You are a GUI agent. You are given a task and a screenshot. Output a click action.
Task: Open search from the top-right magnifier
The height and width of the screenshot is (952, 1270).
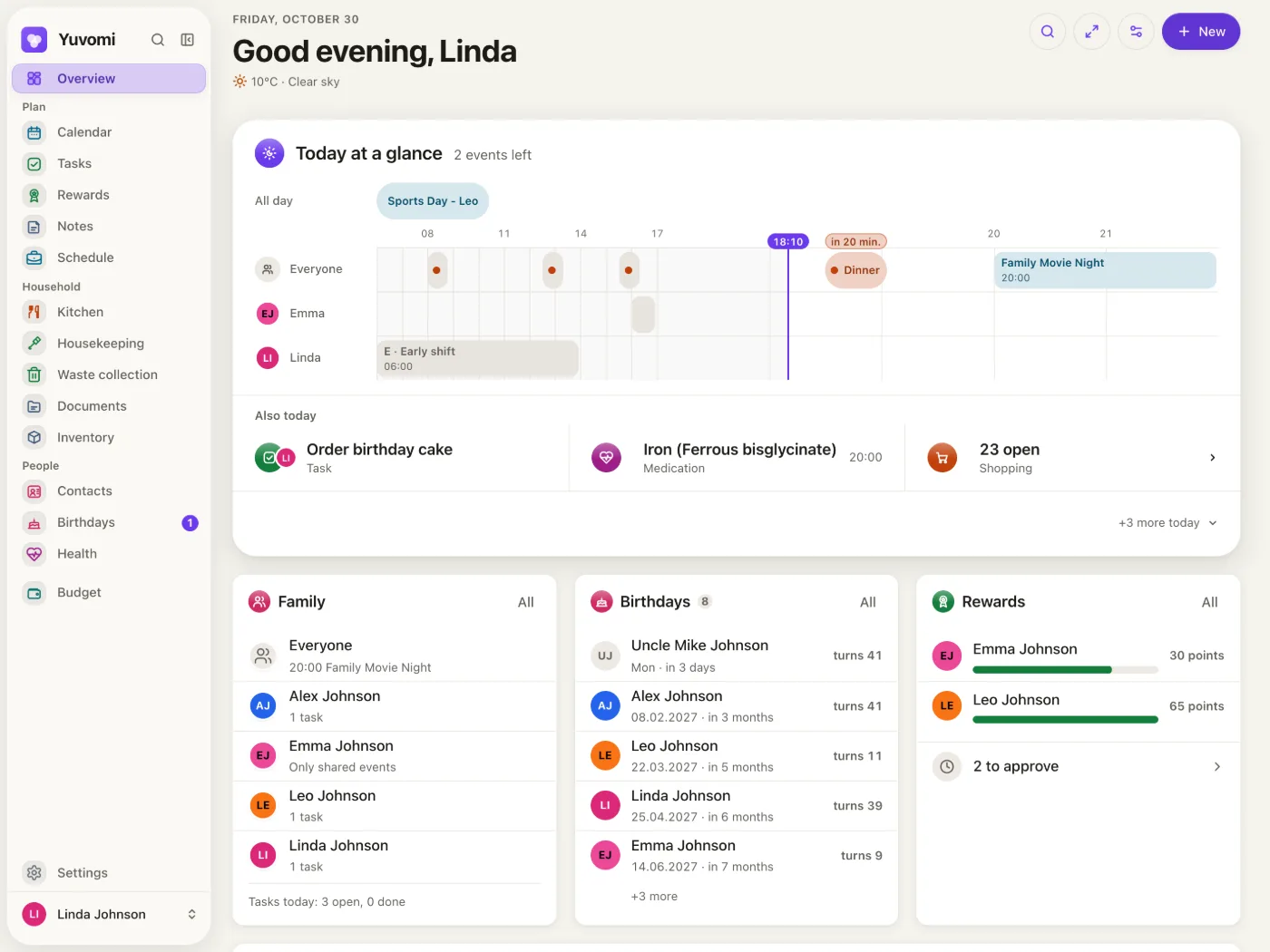(x=1048, y=32)
